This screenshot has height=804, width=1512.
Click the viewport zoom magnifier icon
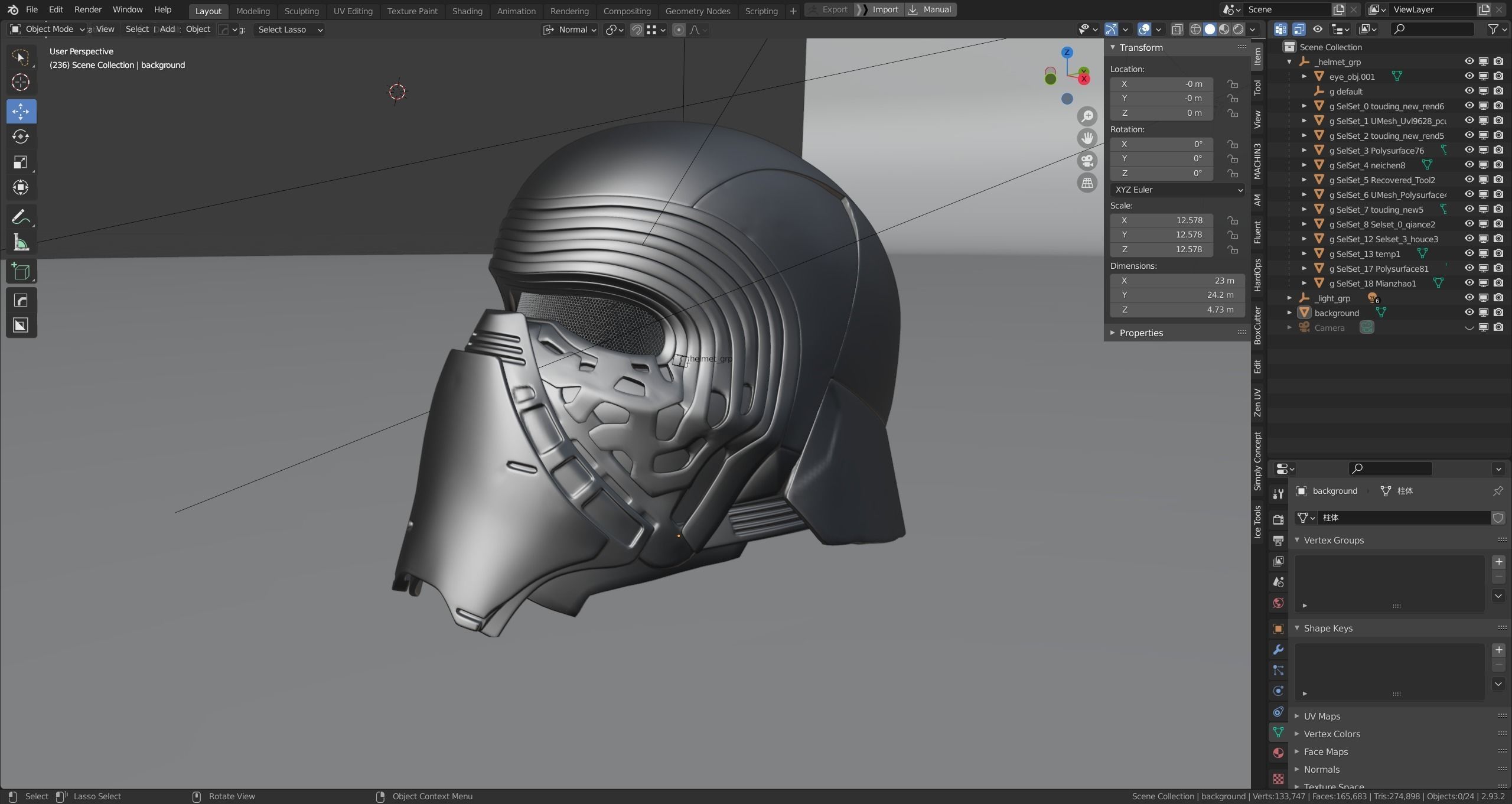pos(1087,116)
